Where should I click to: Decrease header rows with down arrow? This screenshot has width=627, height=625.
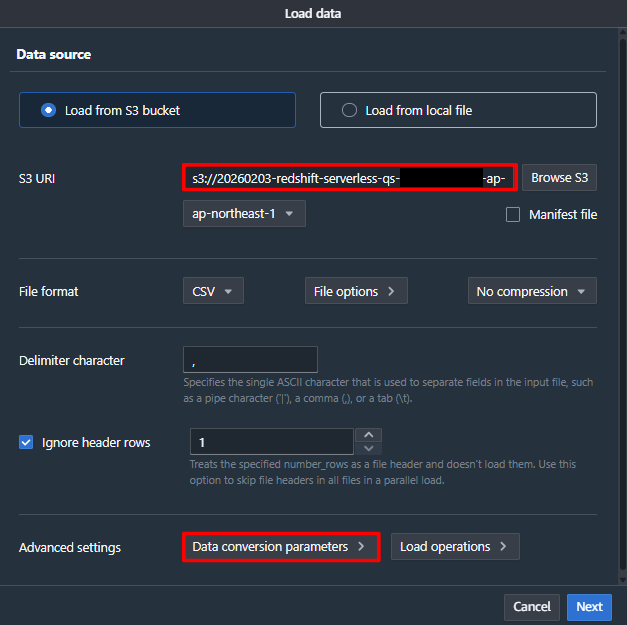[x=369, y=449]
